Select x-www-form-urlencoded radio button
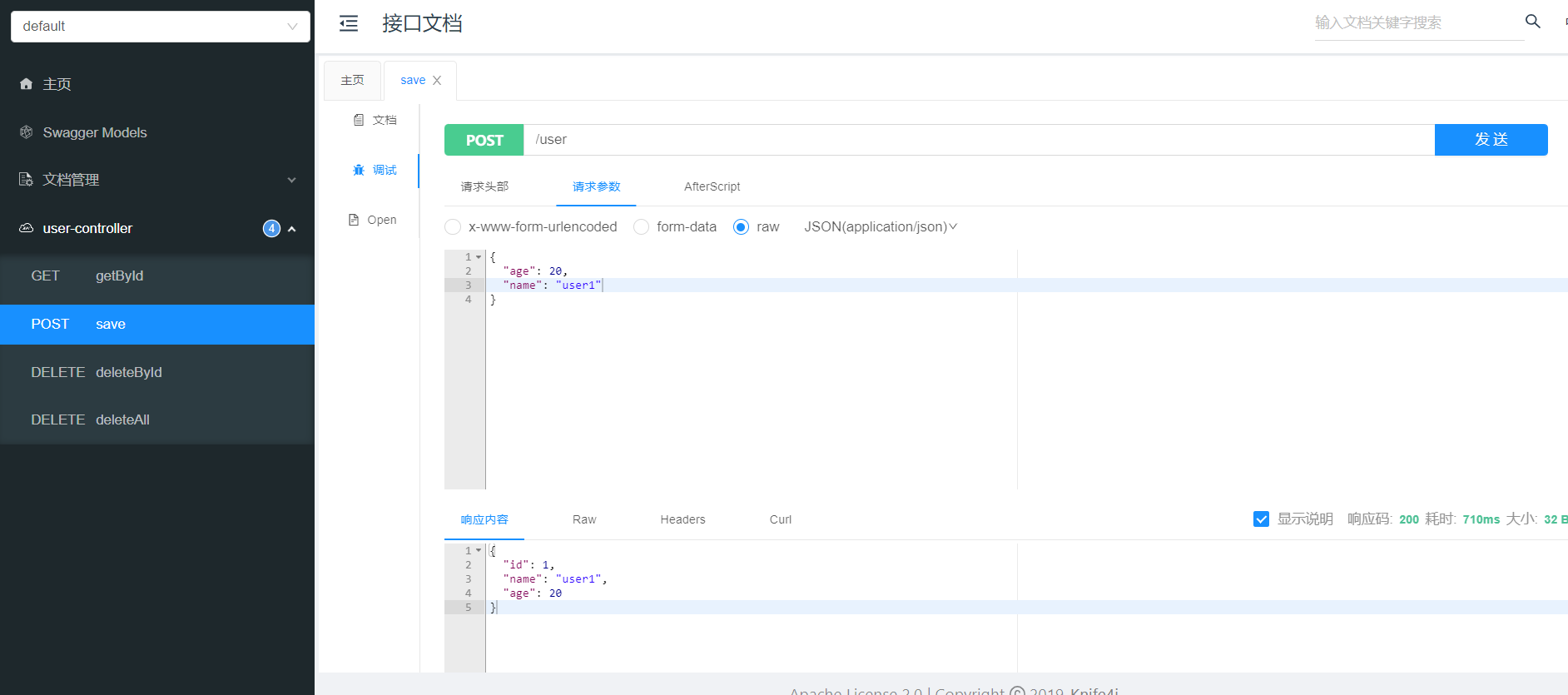The height and width of the screenshot is (695, 1568). click(x=453, y=227)
